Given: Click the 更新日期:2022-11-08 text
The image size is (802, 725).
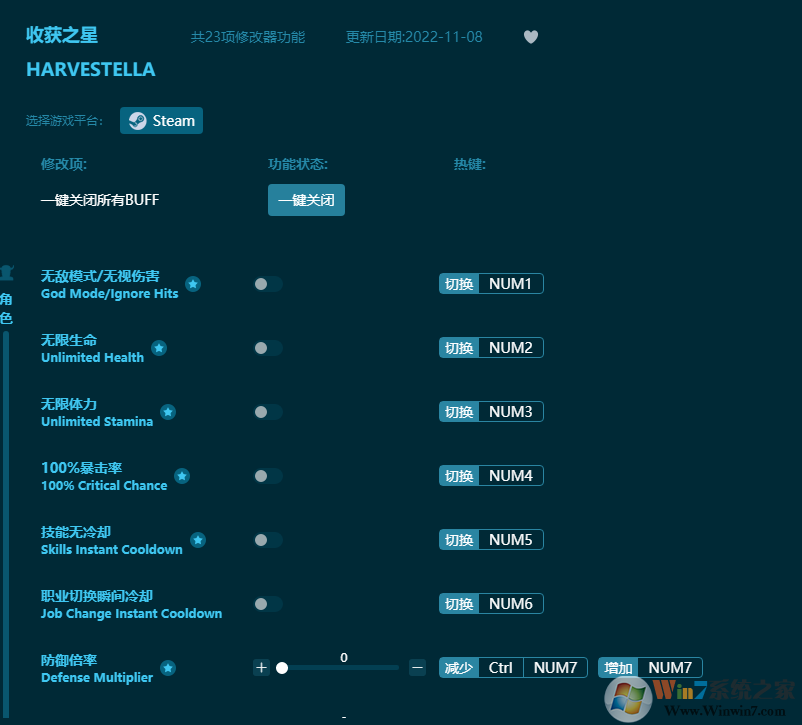Looking at the screenshot, I should tap(414, 37).
